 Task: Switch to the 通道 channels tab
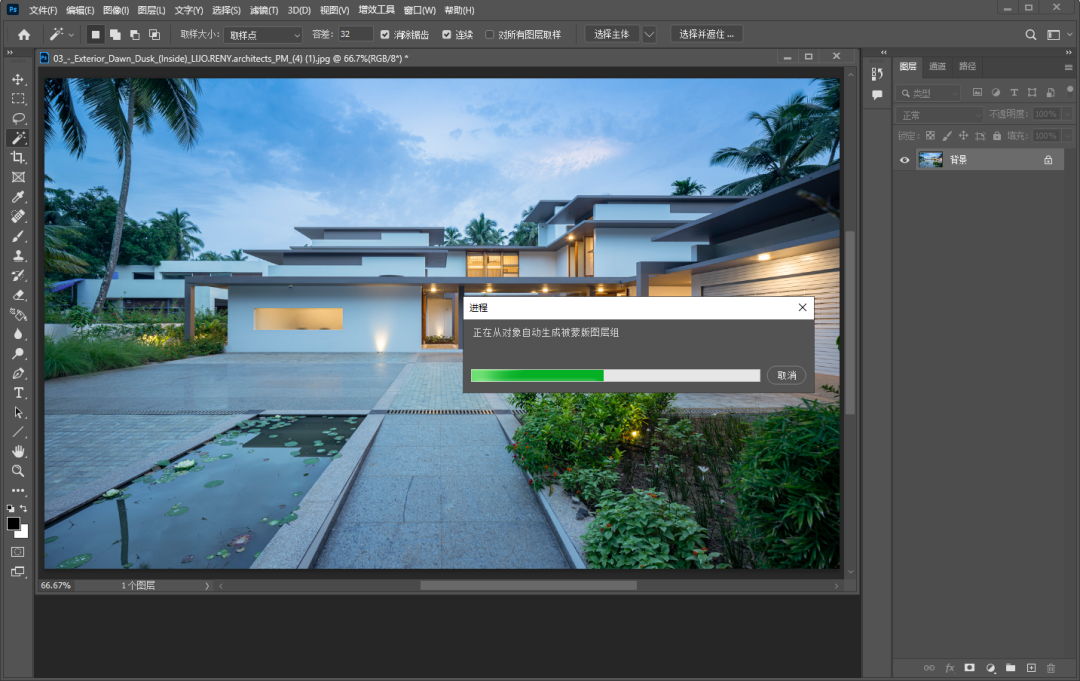[937, 67]
